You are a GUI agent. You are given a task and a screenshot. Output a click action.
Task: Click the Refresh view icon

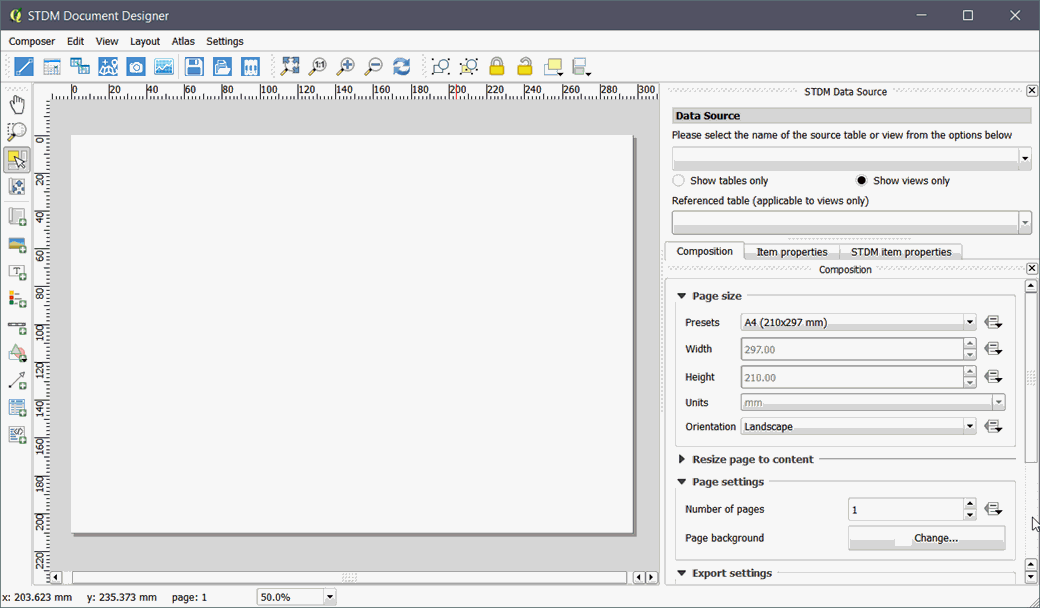point(401,67)
